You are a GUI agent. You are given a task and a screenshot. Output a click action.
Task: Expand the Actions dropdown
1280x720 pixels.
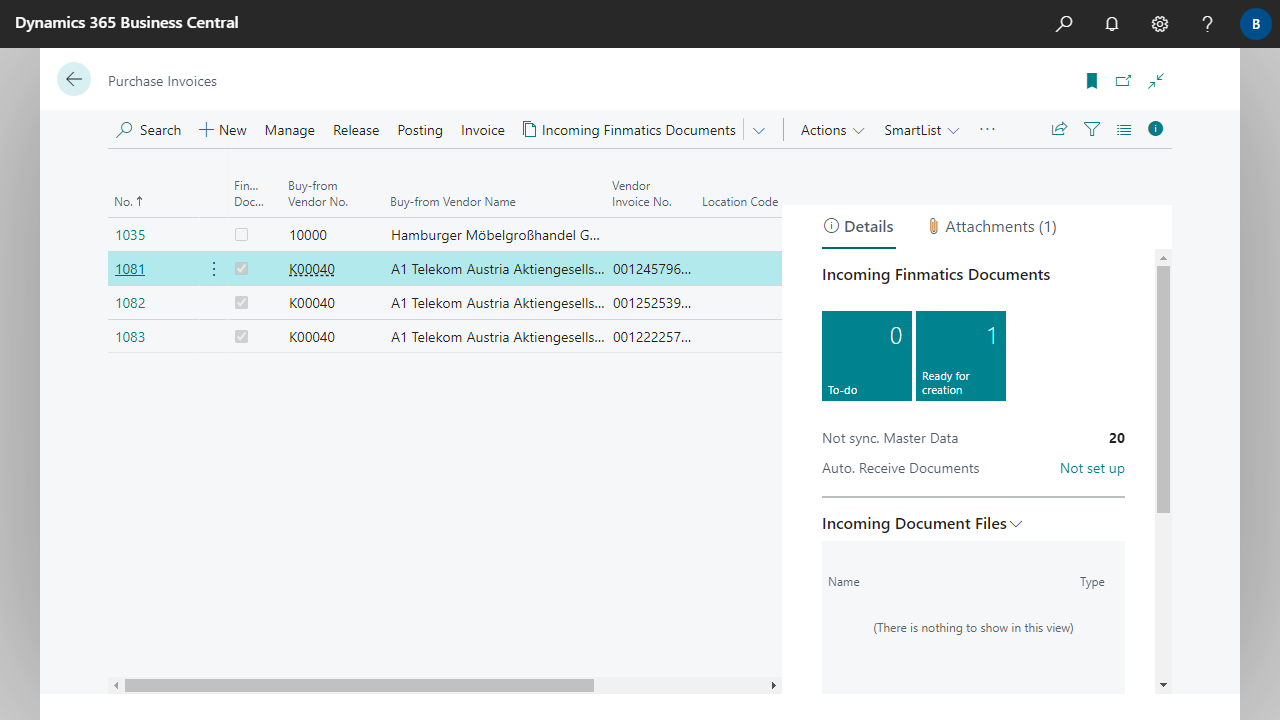[832, 130]
